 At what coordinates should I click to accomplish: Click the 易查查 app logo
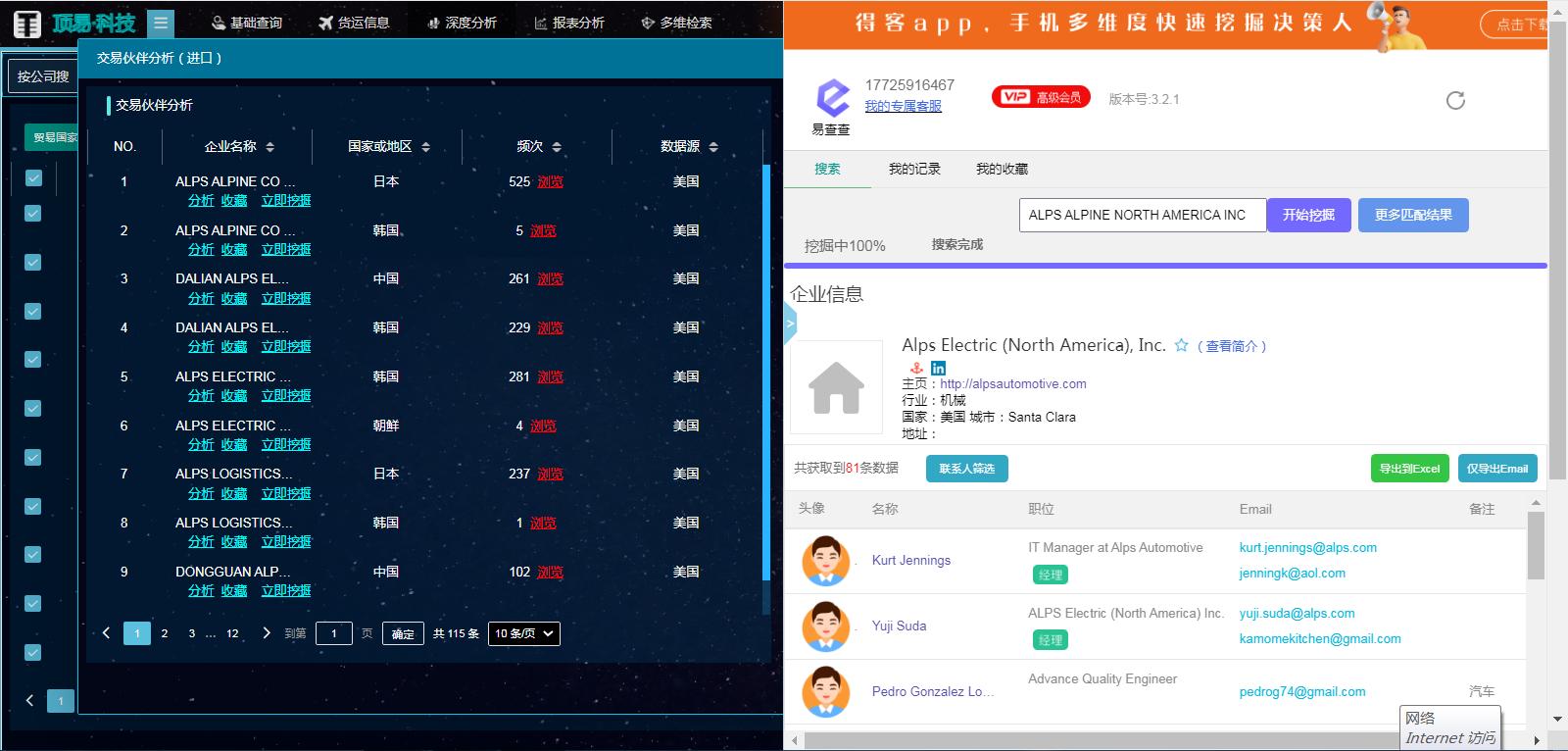click(x=832, y=98)
